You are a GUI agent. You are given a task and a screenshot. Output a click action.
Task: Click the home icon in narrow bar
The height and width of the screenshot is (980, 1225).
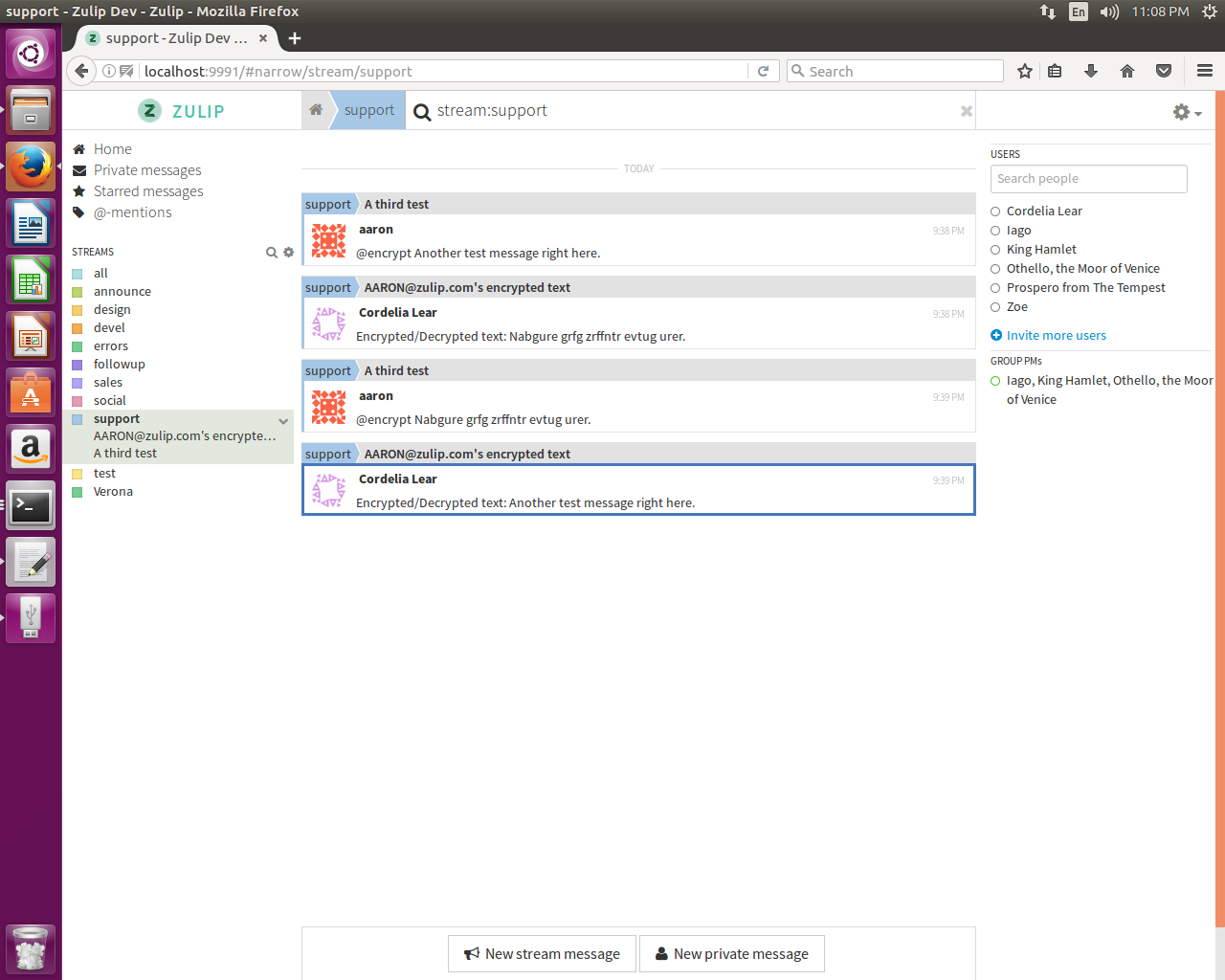click(x=316, y=110)
